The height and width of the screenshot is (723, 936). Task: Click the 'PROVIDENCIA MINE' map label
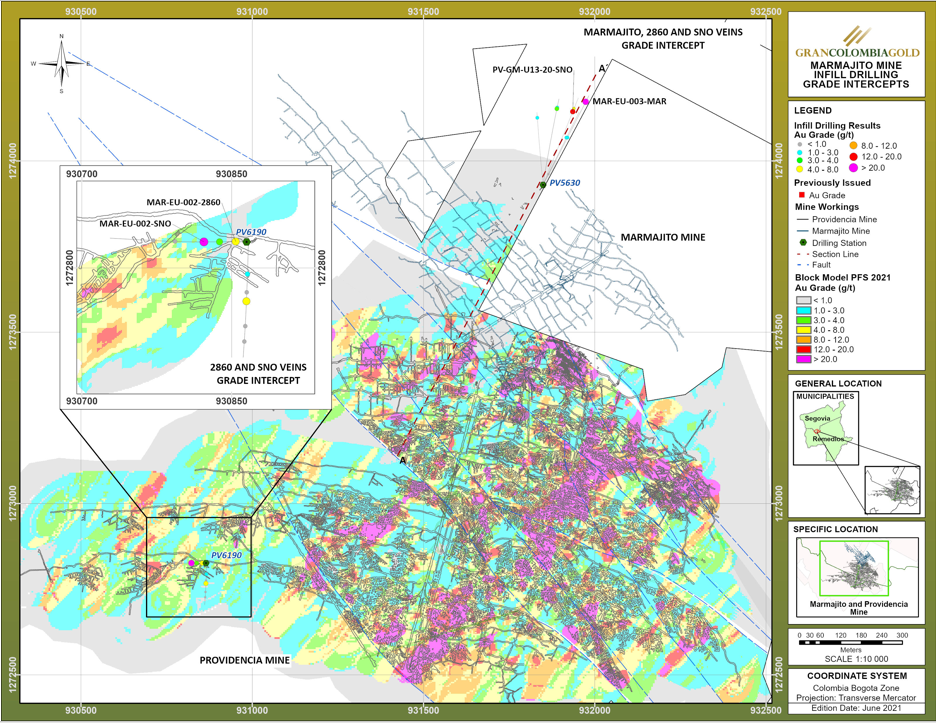coord(245,660)
